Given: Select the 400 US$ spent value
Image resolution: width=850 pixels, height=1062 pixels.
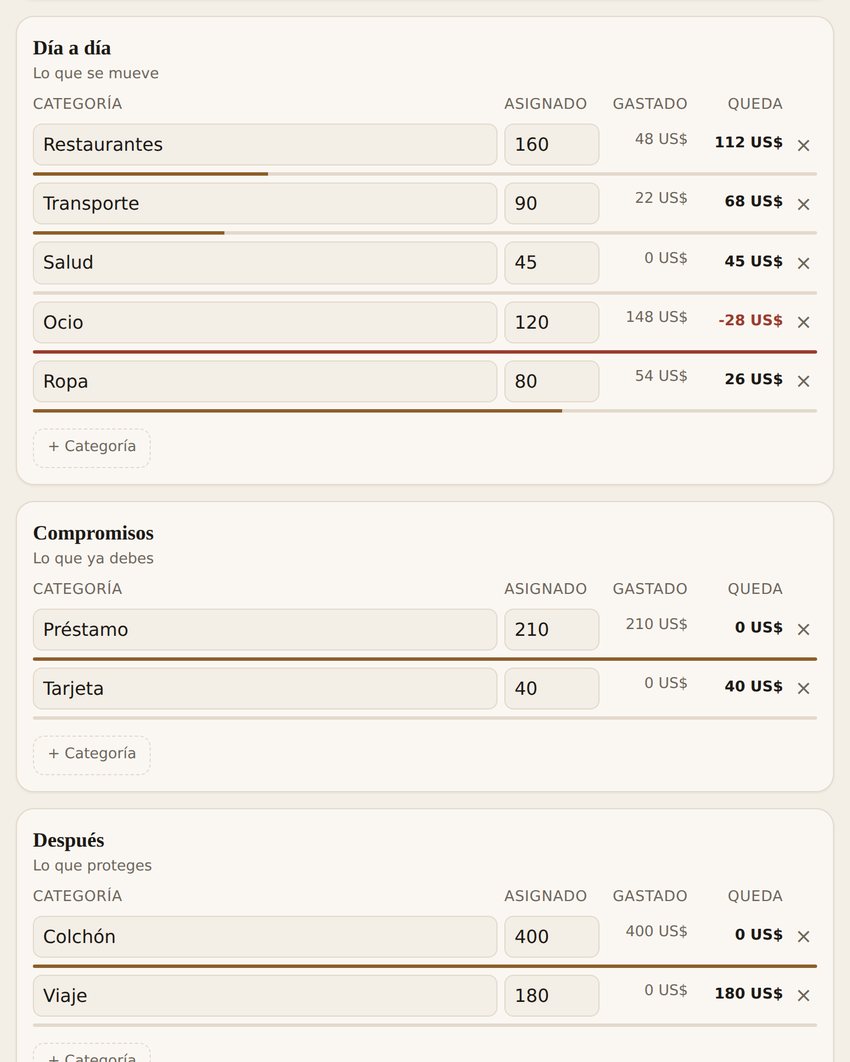Looking at the screenshot, I should (x=656, y=931).
